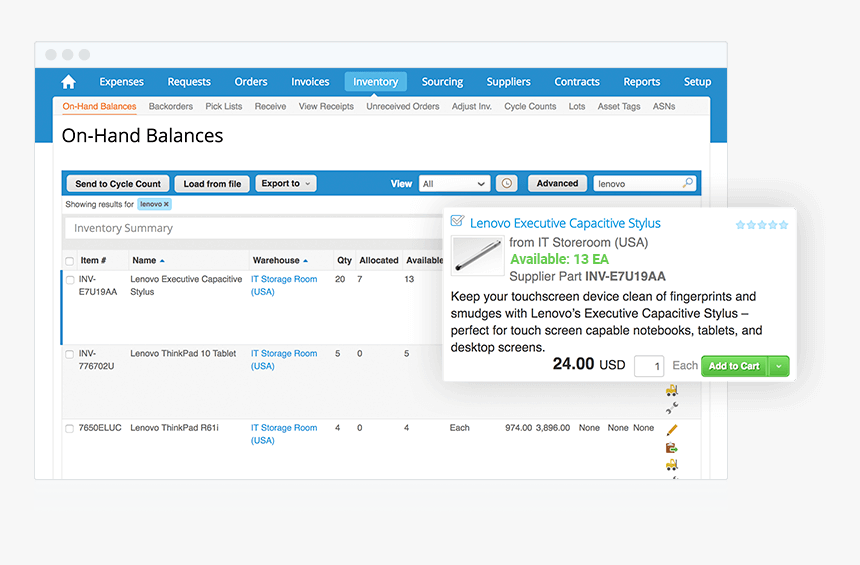The height and width of the screenshot is (565, 860).
Task: Click the Item # column header
Action: point(93,261)
